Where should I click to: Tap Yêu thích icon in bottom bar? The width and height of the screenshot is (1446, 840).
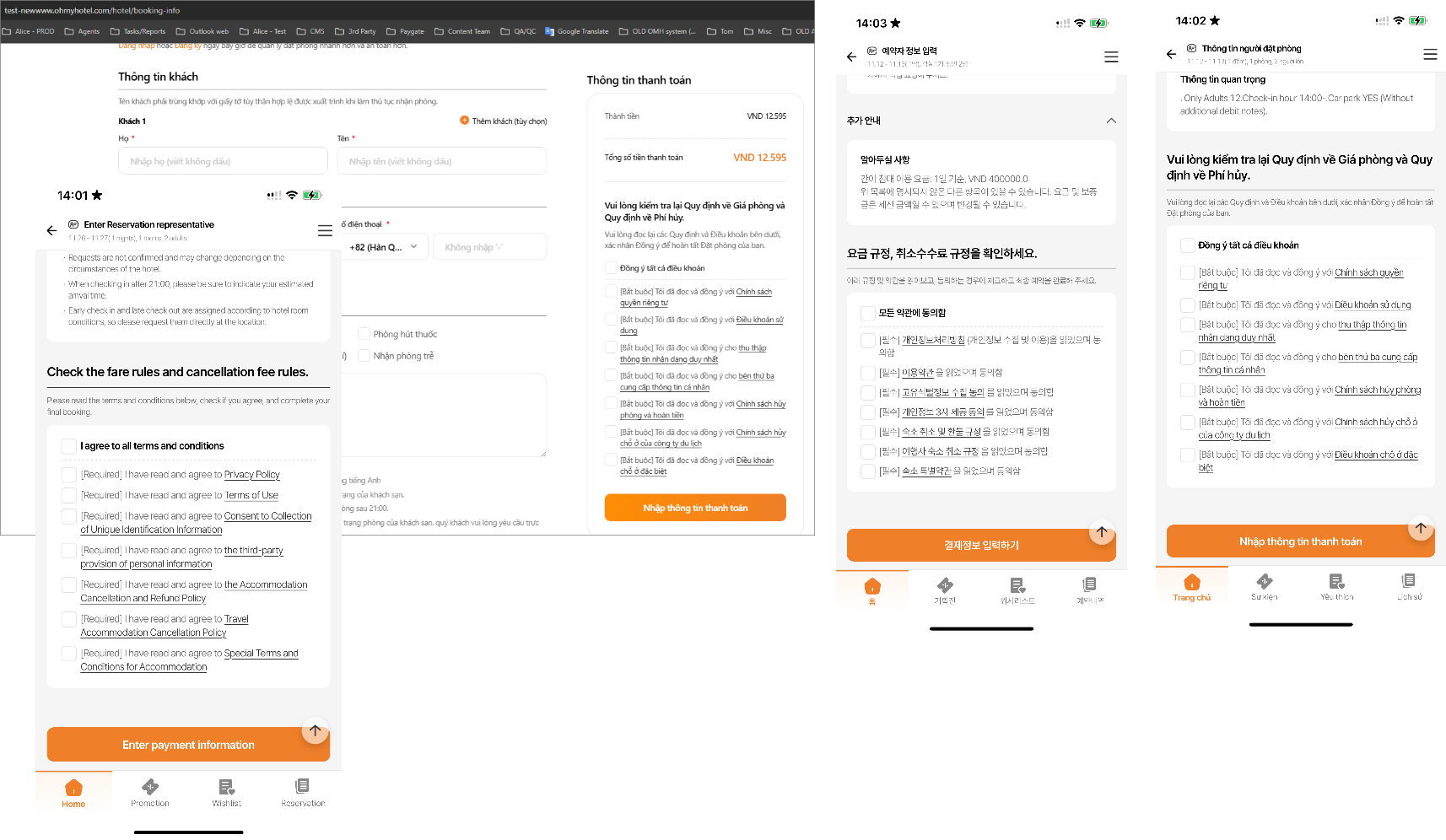pyautogui.click(x=1336, y=581)
